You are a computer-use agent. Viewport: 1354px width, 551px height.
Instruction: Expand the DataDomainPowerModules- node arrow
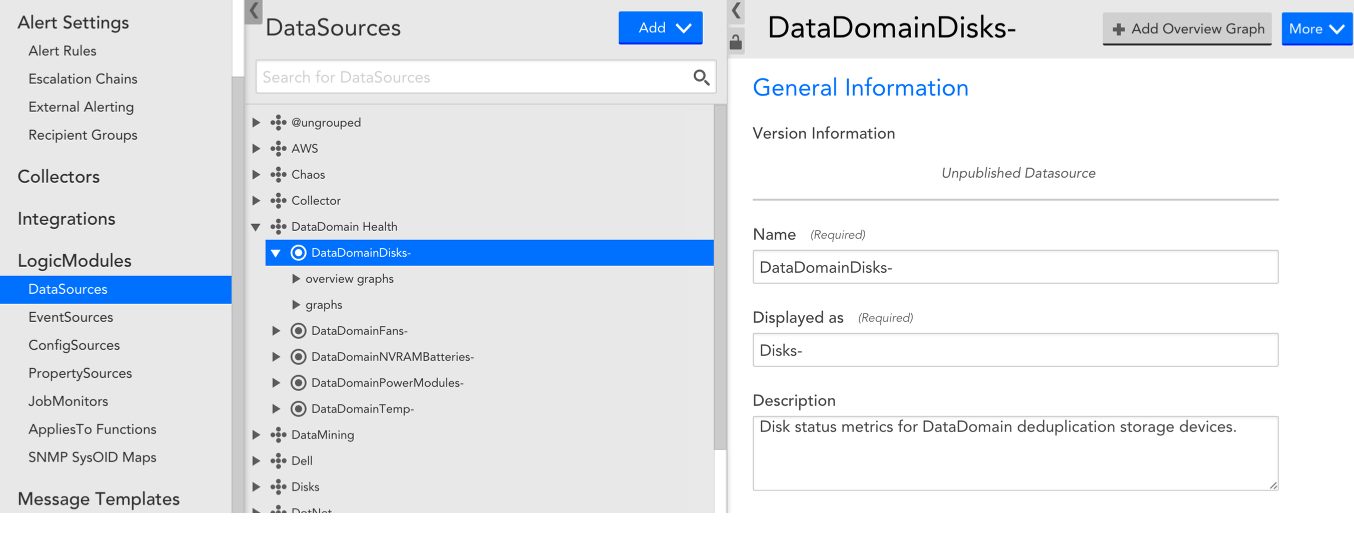276,382
